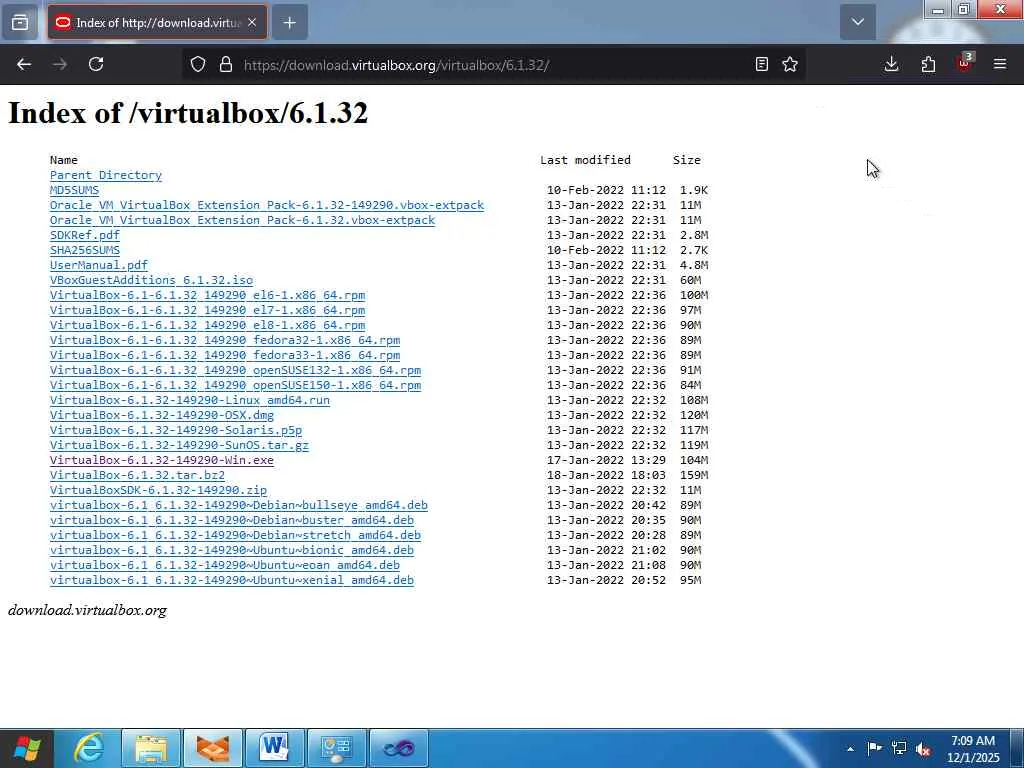The width and height of the screenshot is (1024, 768).
Task: Click the download.virtualbox.org footer text
Action: click(88, 610)
